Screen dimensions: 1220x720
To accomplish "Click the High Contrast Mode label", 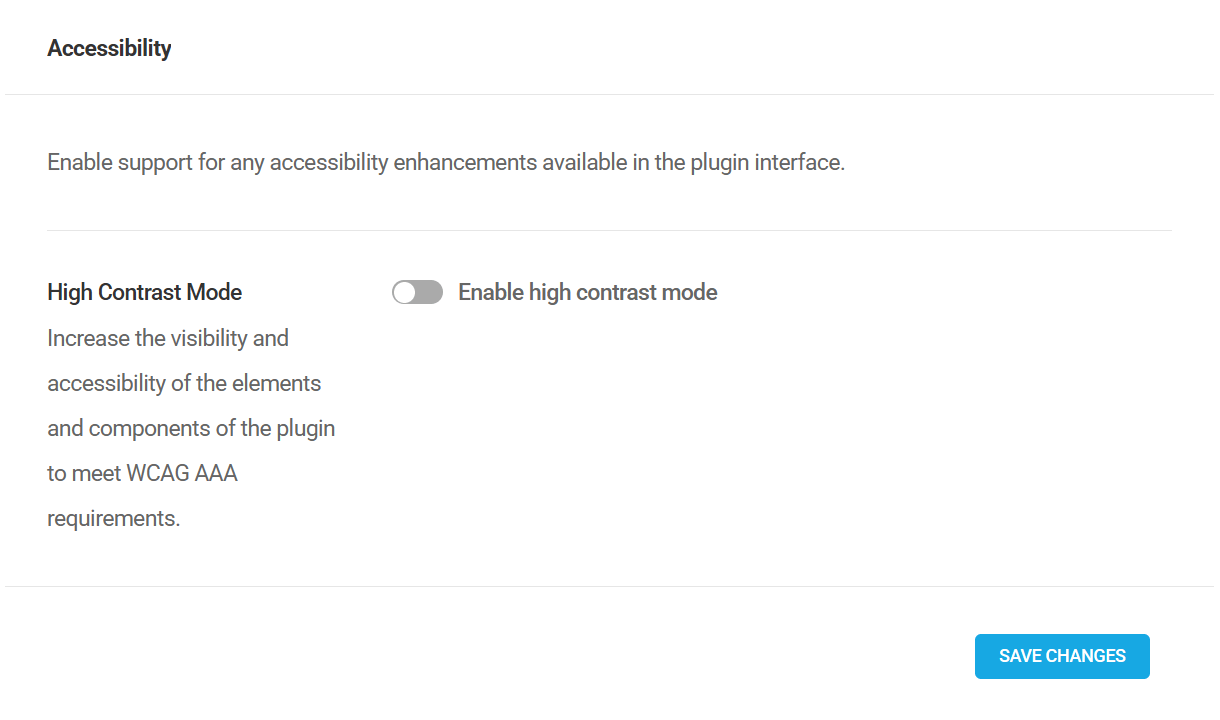I will (x=144, y=291).
